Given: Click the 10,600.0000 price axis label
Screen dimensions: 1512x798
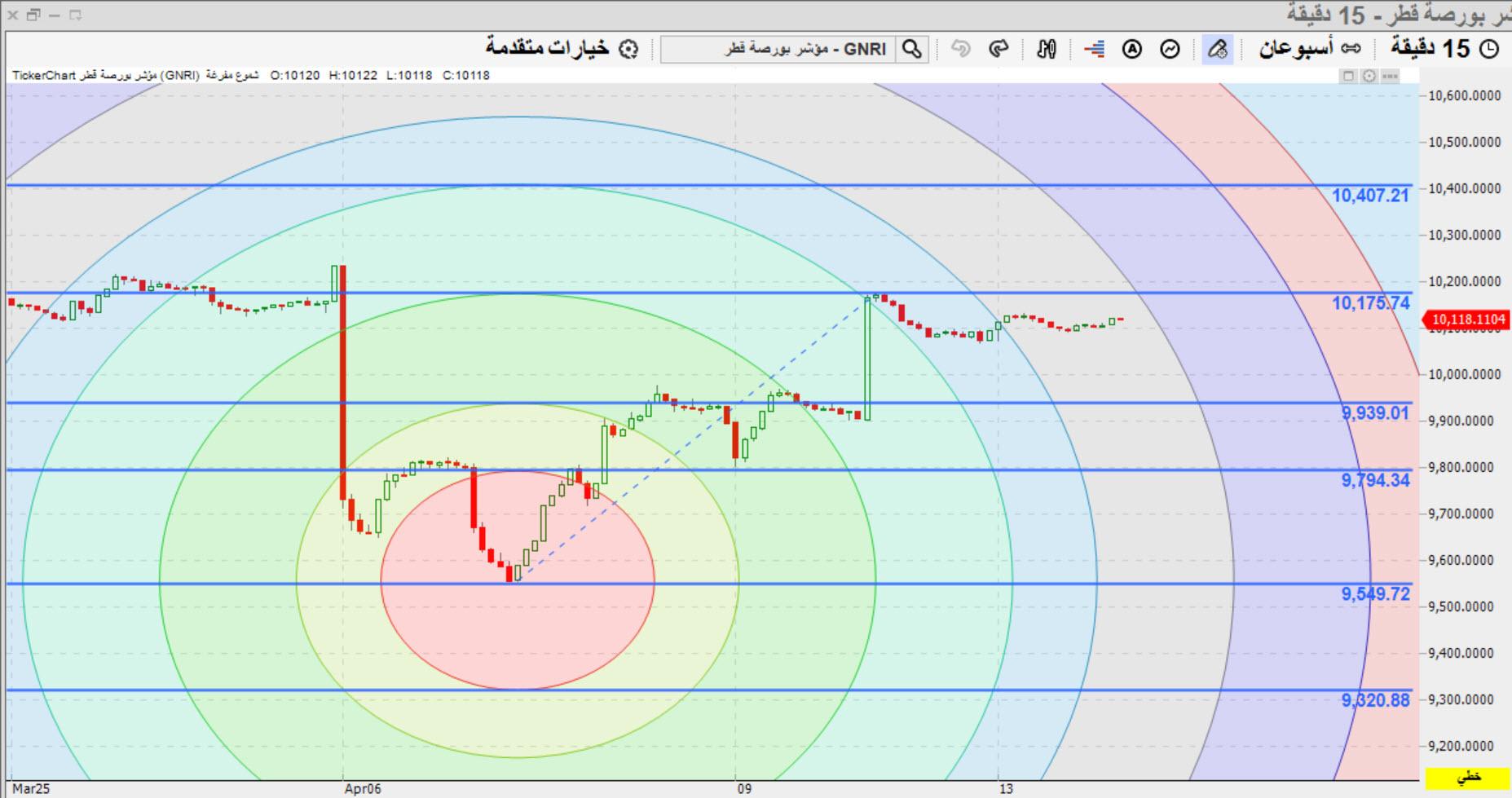Looking at the screenshot, I should [x=1465, y=95].
